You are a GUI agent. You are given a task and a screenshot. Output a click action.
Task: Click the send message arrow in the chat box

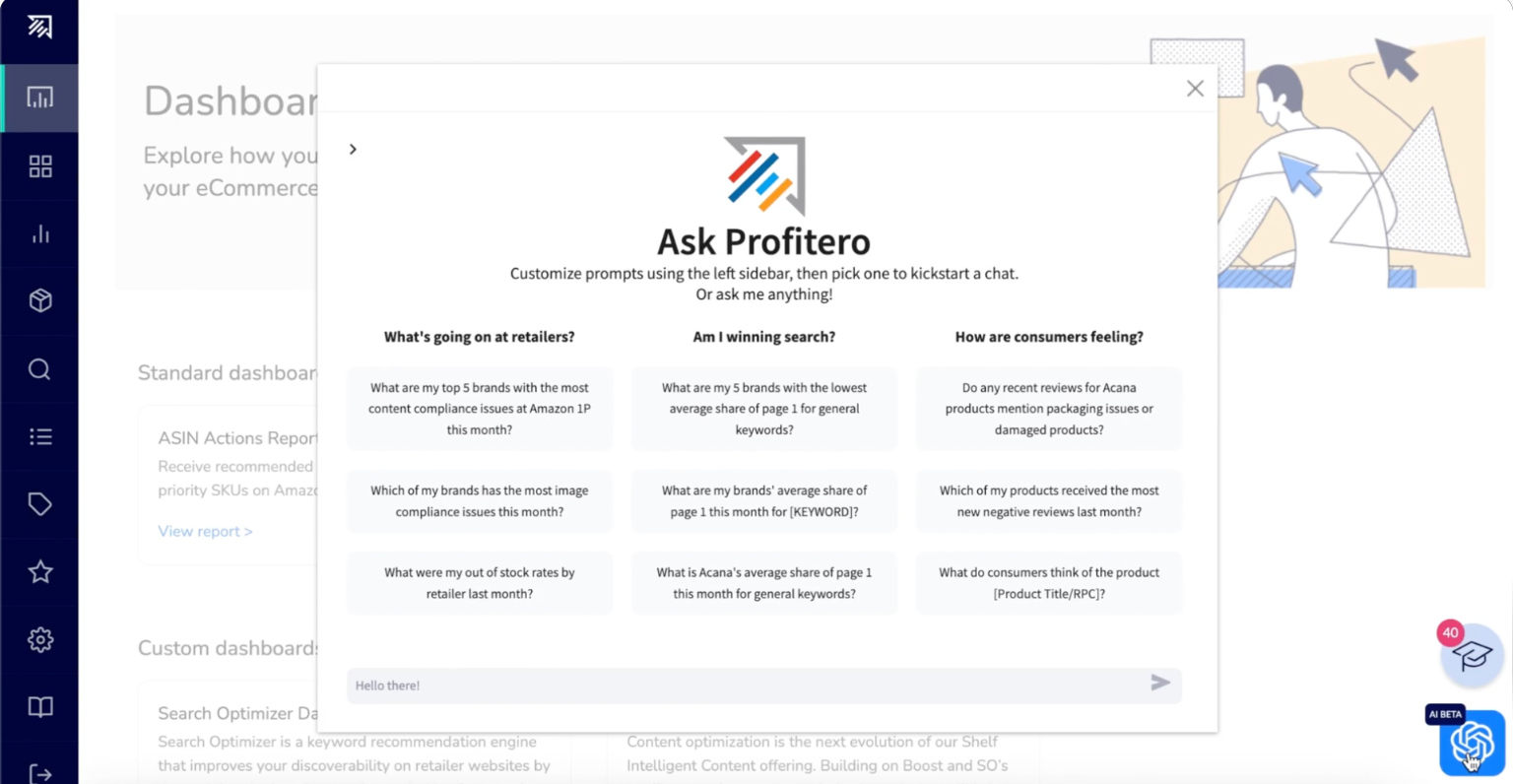[x=1159, y=682]
